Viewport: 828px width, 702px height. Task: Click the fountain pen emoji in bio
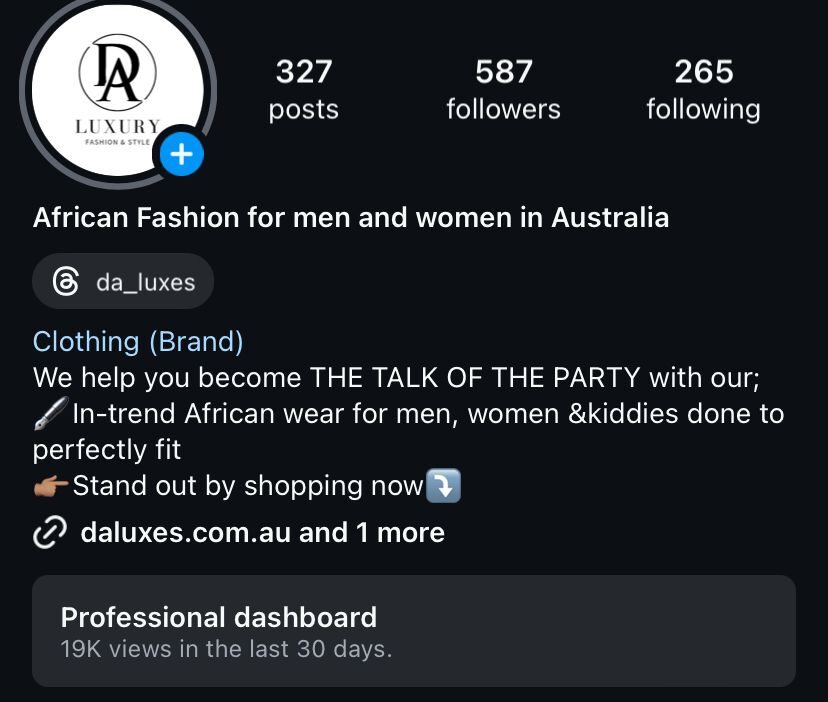tap(51, 413)
